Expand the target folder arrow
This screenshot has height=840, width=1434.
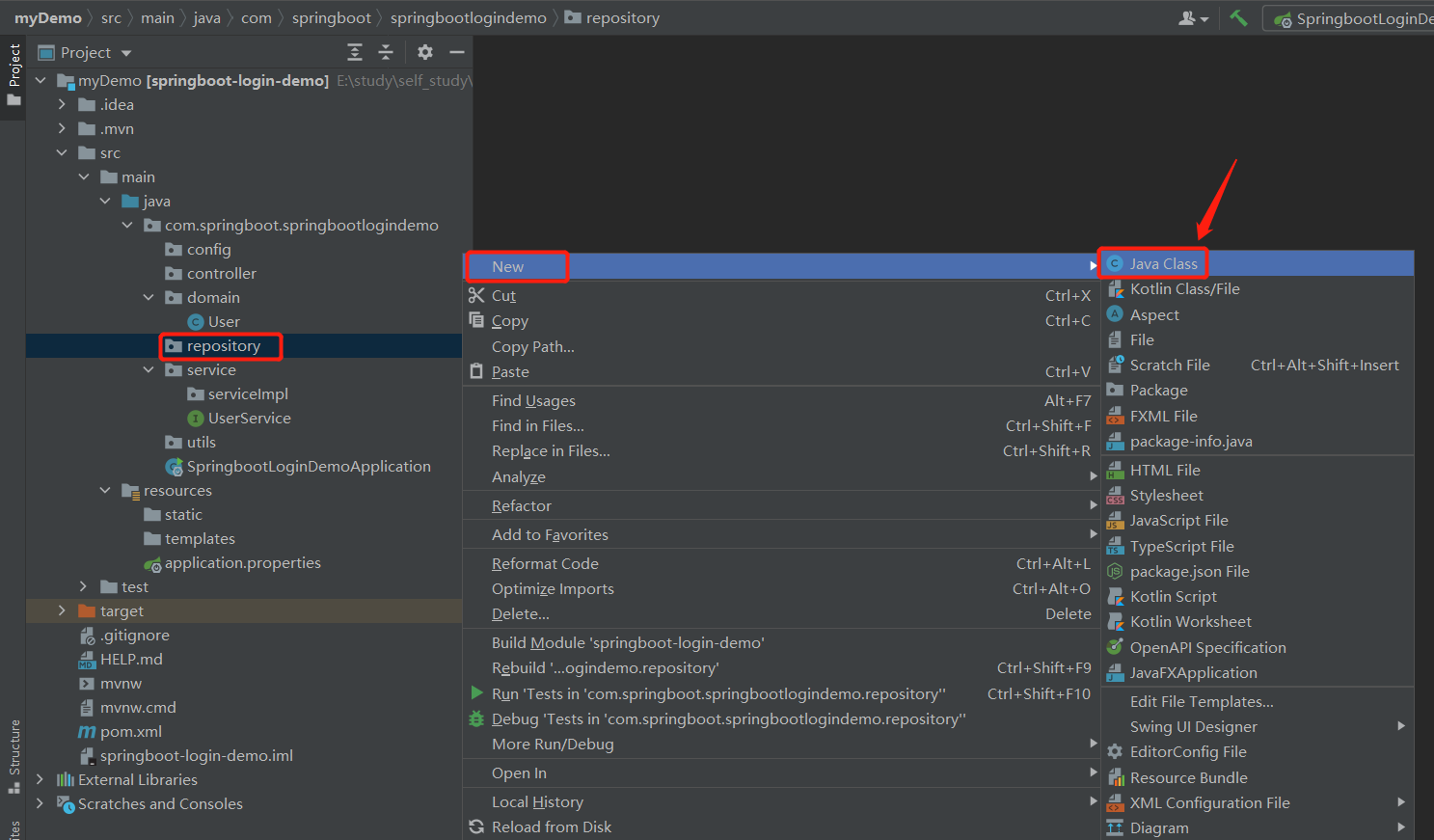(x=62, y=611)
